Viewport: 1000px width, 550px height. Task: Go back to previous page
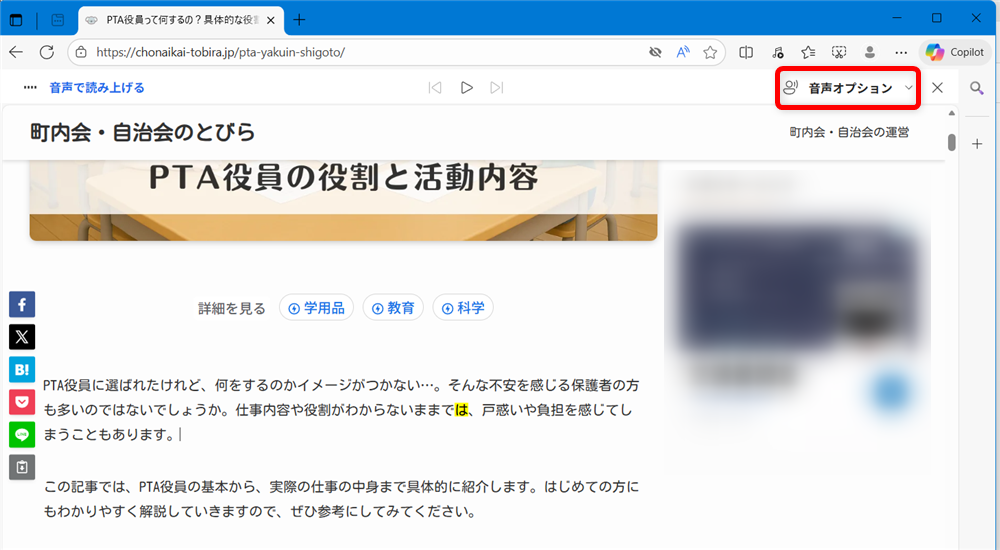coord(17,52)
